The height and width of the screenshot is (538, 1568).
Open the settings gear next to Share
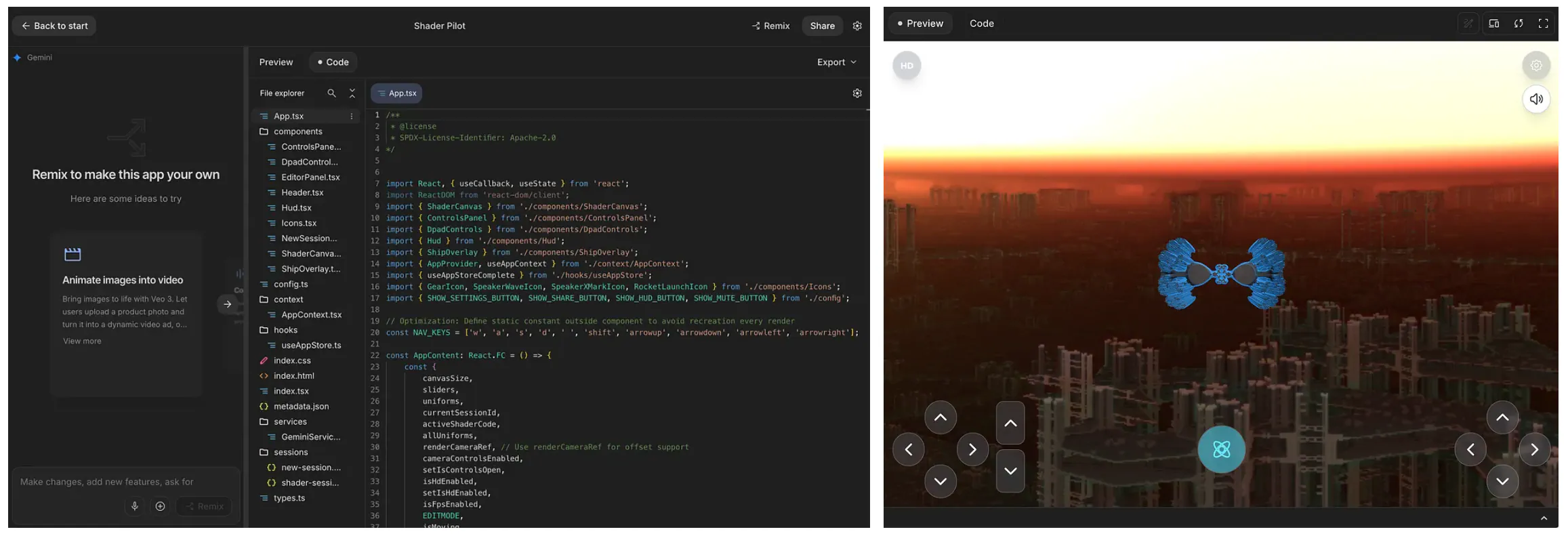point(857,26)
